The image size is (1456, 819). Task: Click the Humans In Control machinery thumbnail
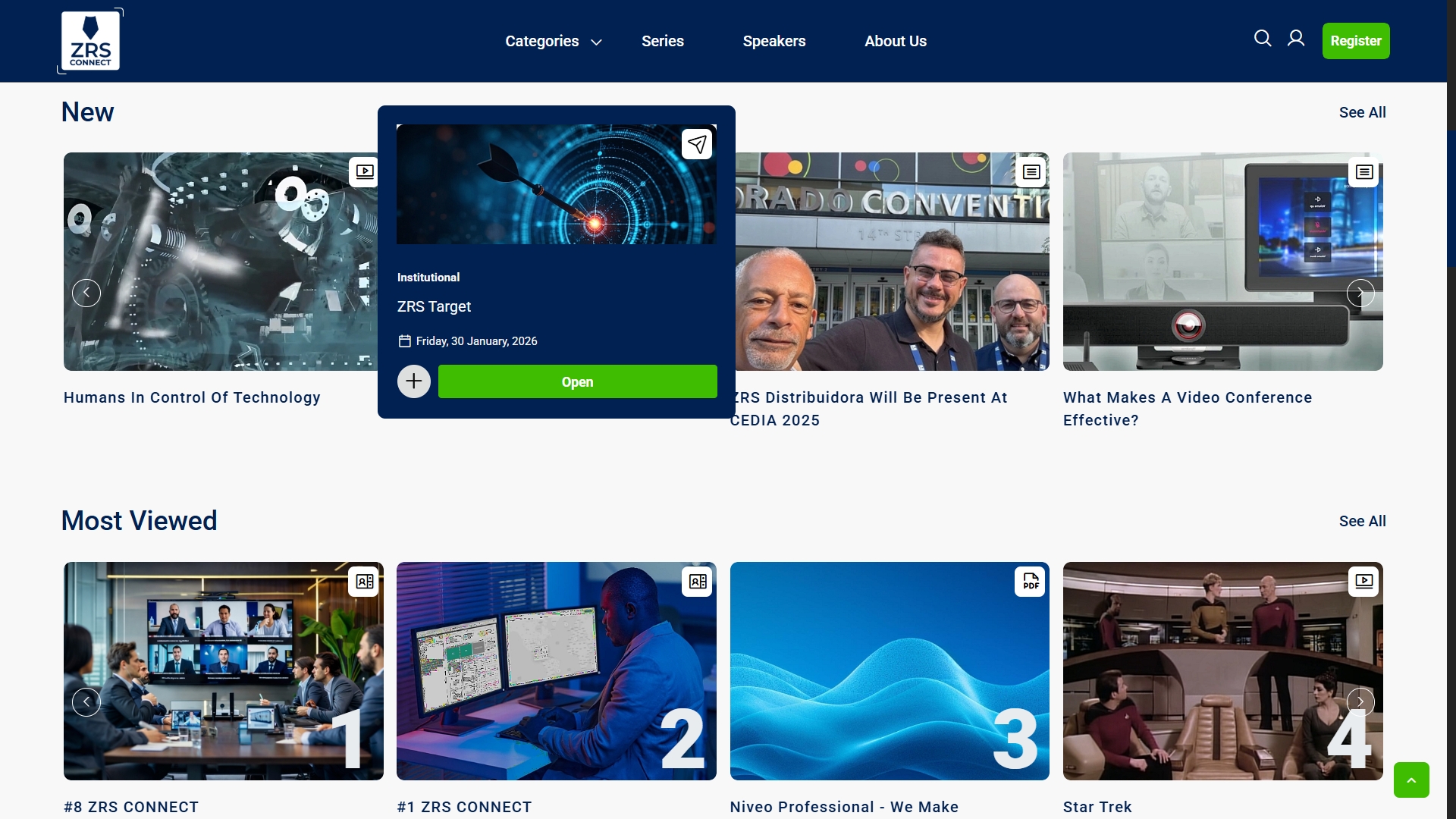pos(220,262)
